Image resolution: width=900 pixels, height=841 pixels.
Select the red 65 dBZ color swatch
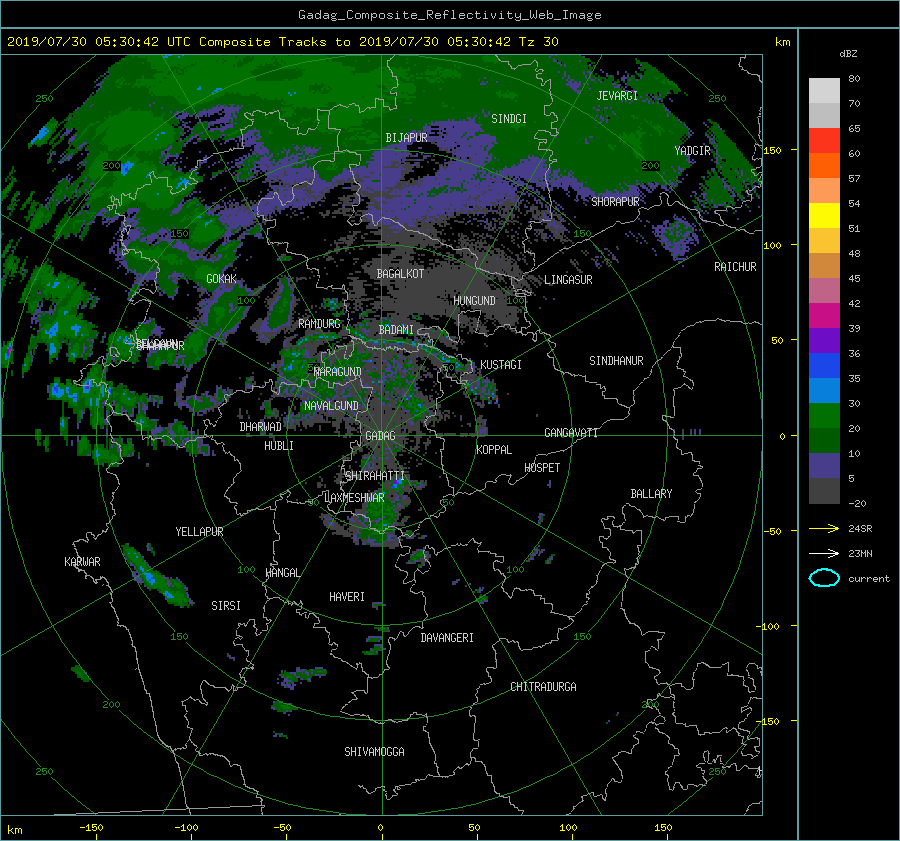coord(824,140)
